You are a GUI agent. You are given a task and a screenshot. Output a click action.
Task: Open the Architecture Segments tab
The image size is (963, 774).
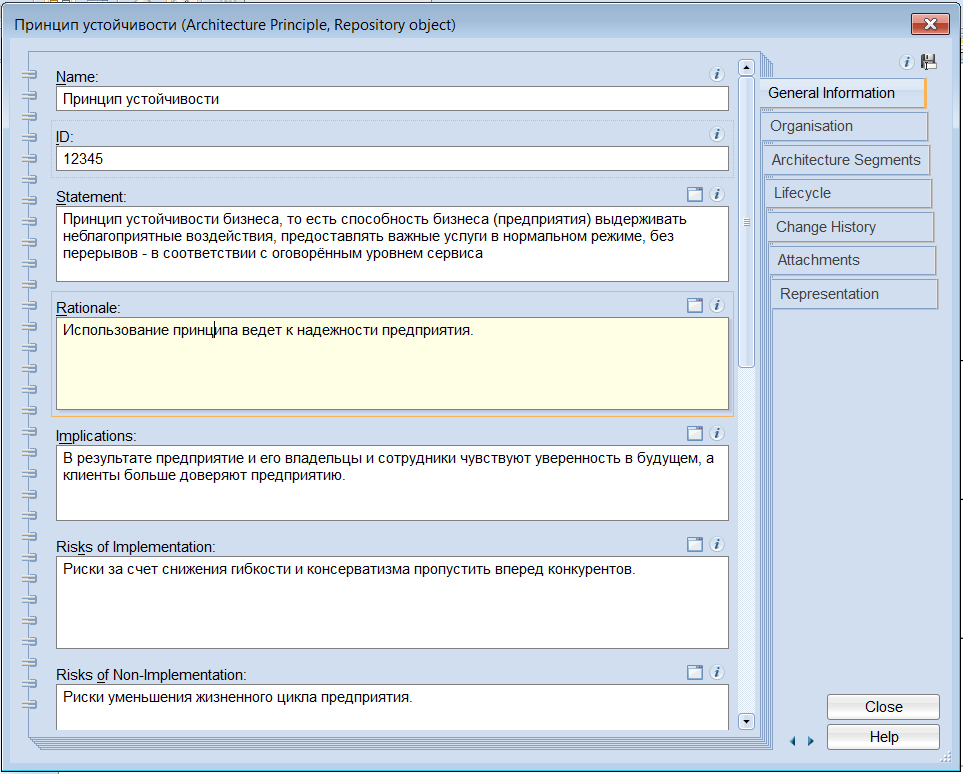847,160
